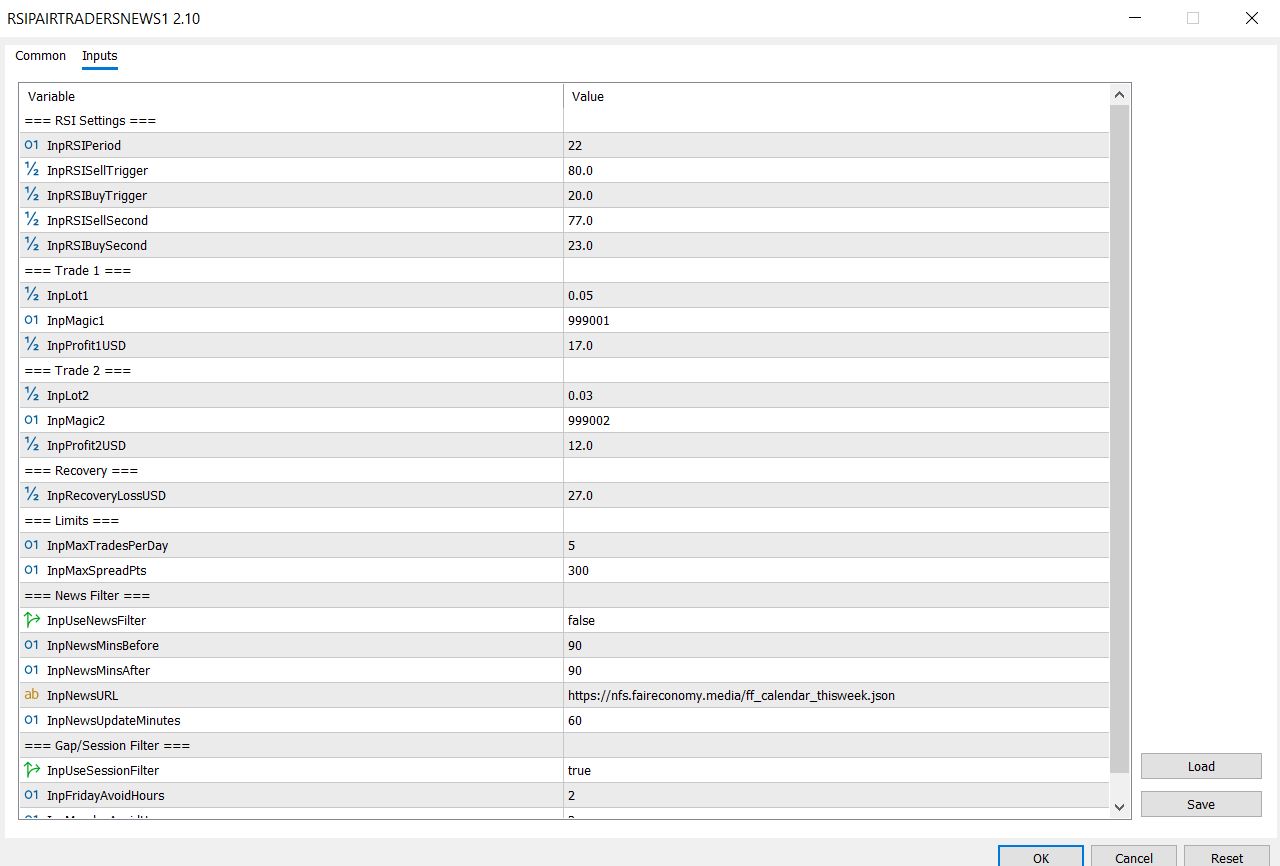This screenshot has height=866, width=1280.
Task: Click the double-type icon beside InpLot1
Action: click(x=31, y=295)
